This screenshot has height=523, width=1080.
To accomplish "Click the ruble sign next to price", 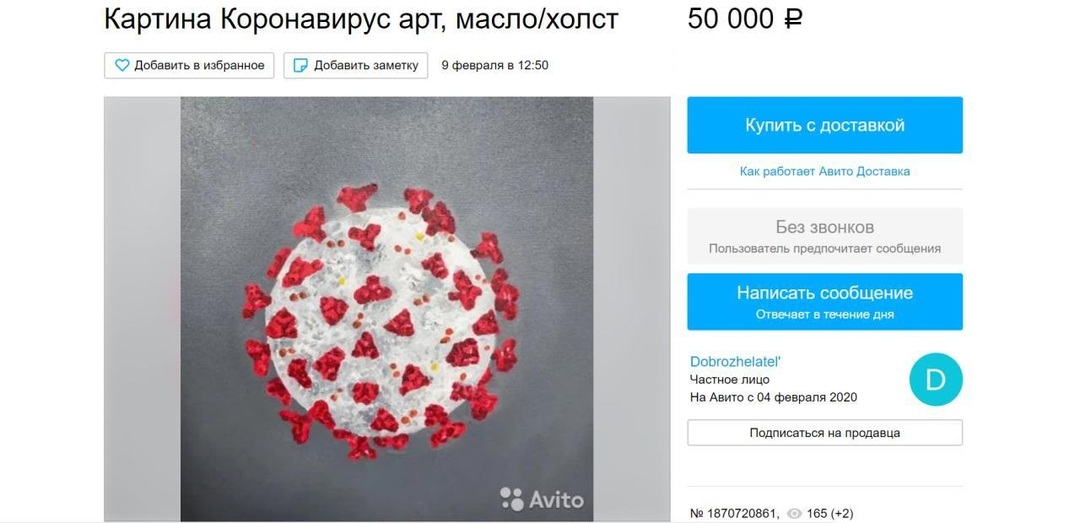I will pyautogui.click(x=794, y=19).
